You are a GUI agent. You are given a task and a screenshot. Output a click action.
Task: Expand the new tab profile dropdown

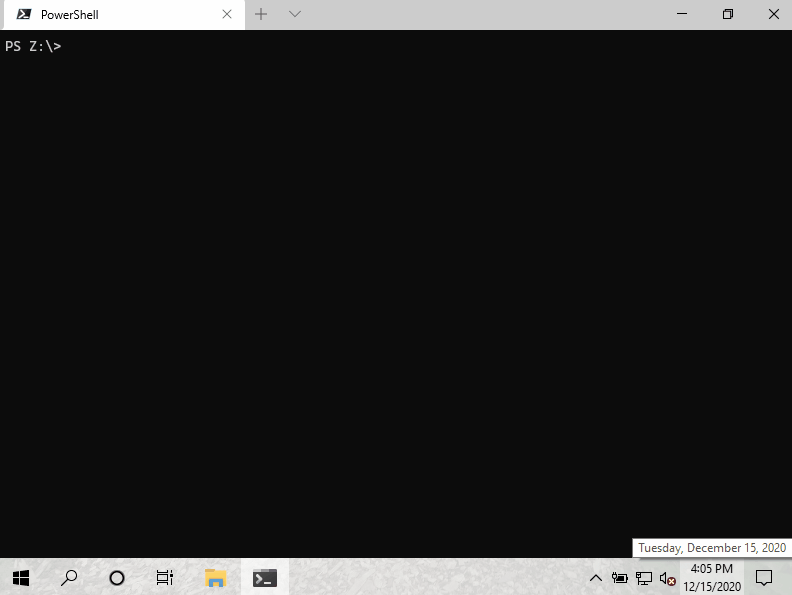coord(295,14)
